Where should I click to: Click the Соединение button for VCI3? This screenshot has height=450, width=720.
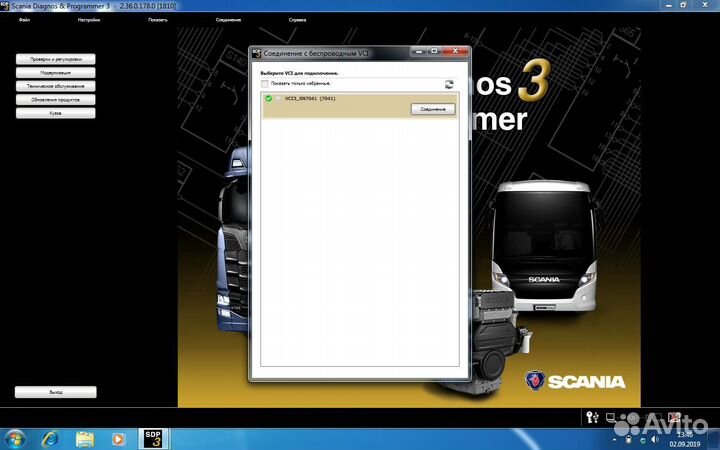(x=433, y=109)
